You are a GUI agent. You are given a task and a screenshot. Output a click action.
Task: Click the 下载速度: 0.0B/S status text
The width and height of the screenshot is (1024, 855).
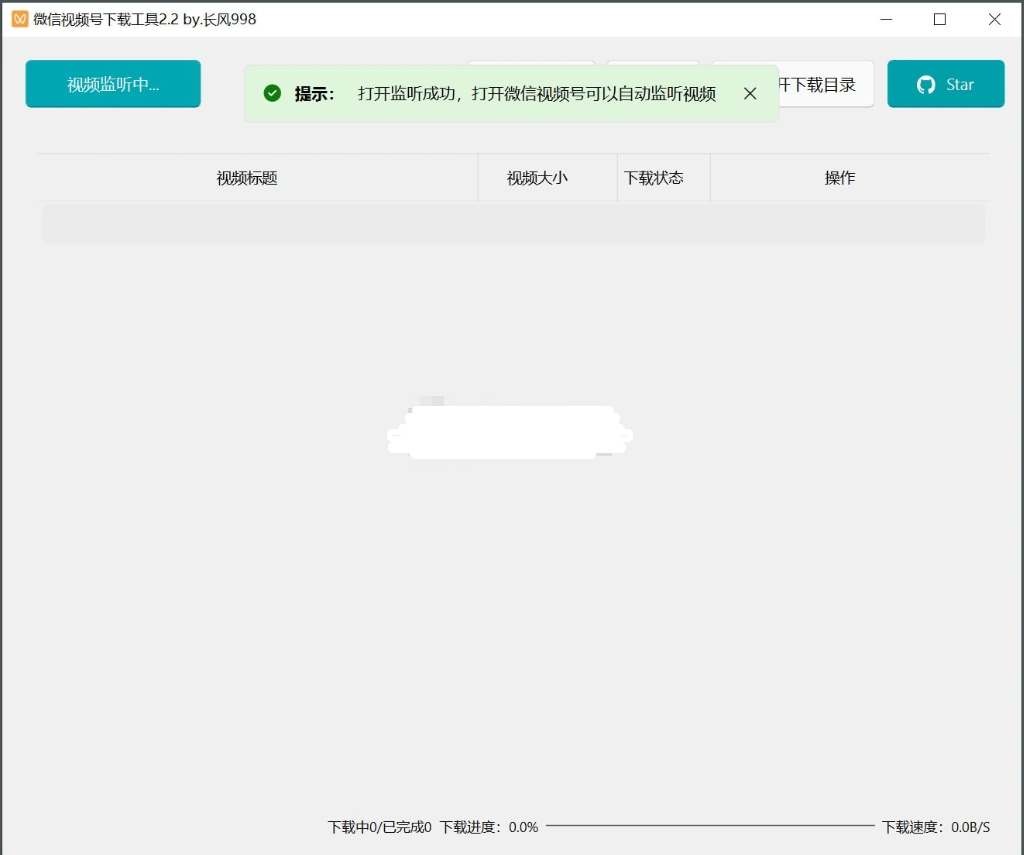pos(936,827)
